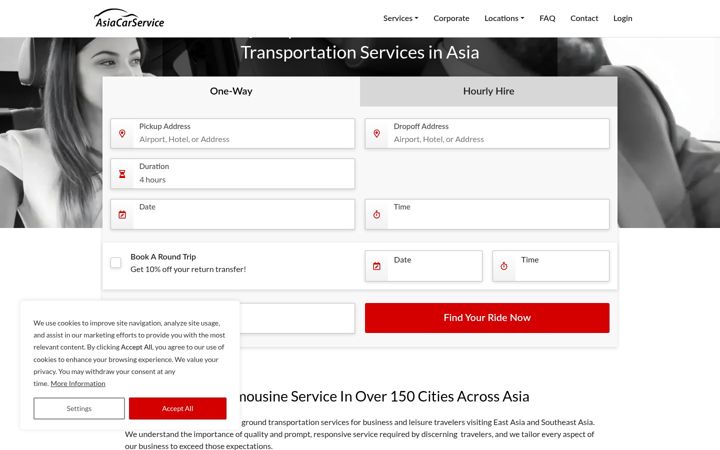The height and width of the screenshot is (450, 720).
Task: Click the dropoff address location pin icon
Action: (x=377, y=134)
